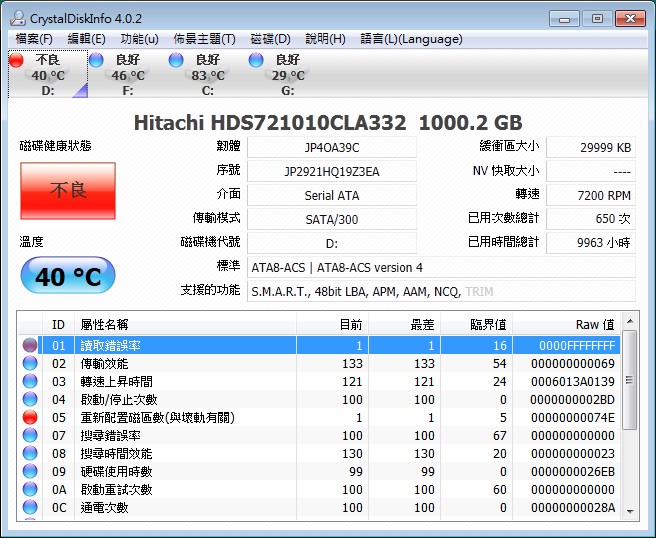Image resolution: width=656 pixels, height=538 pixels.
Task: Open the 檔案(F) menu
Action: point(34,39)
